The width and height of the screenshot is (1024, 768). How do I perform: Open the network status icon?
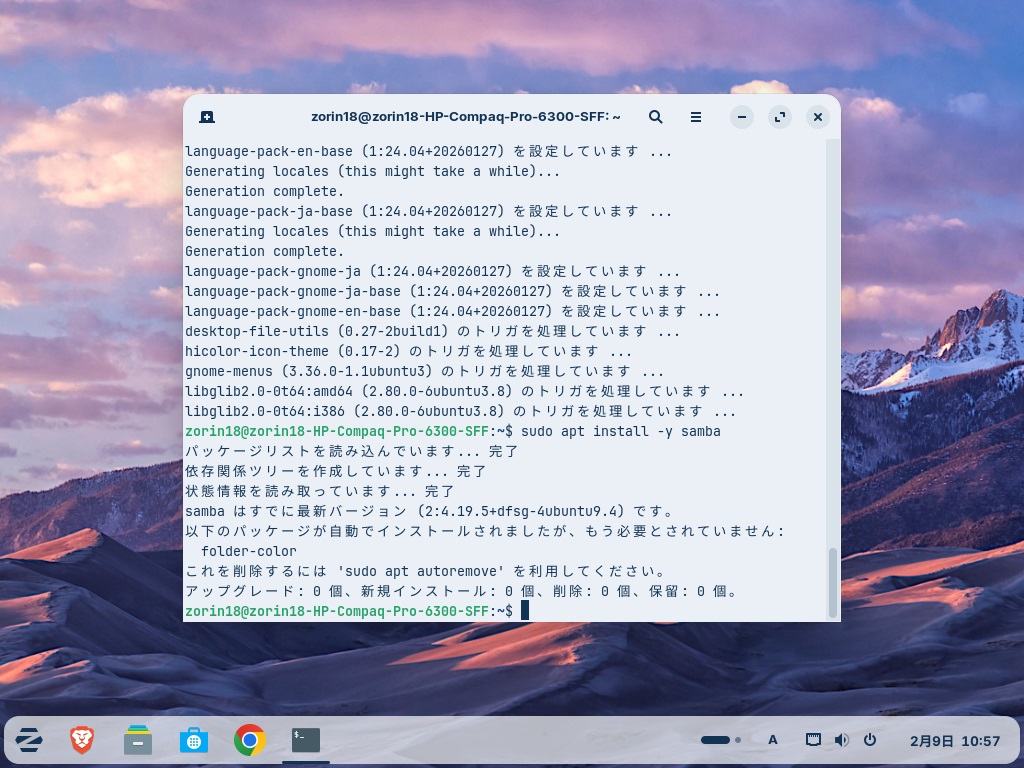814,740
